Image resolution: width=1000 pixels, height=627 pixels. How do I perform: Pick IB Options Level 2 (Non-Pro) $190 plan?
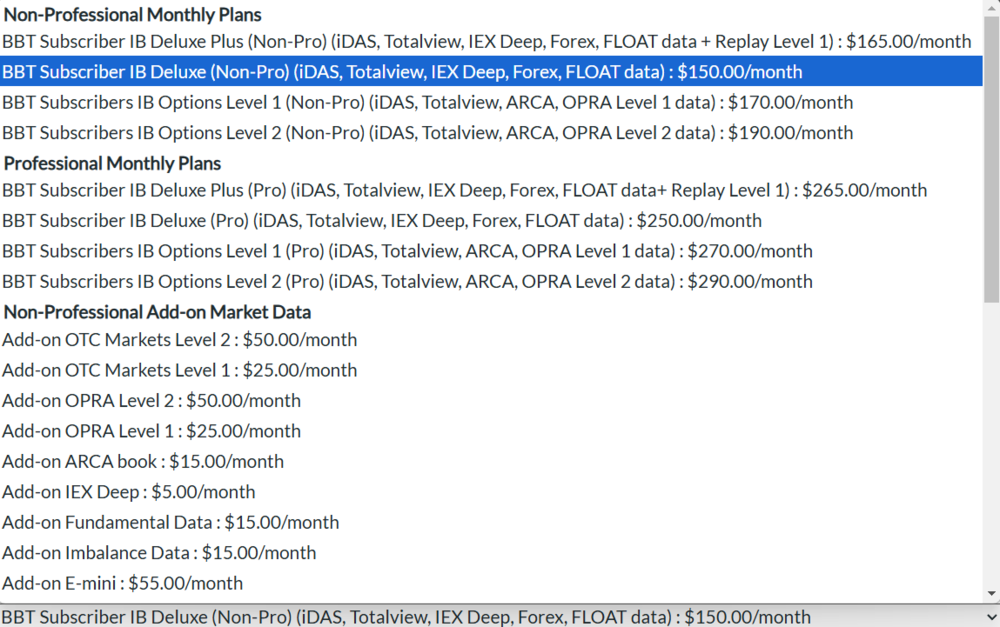click(427, 133)
